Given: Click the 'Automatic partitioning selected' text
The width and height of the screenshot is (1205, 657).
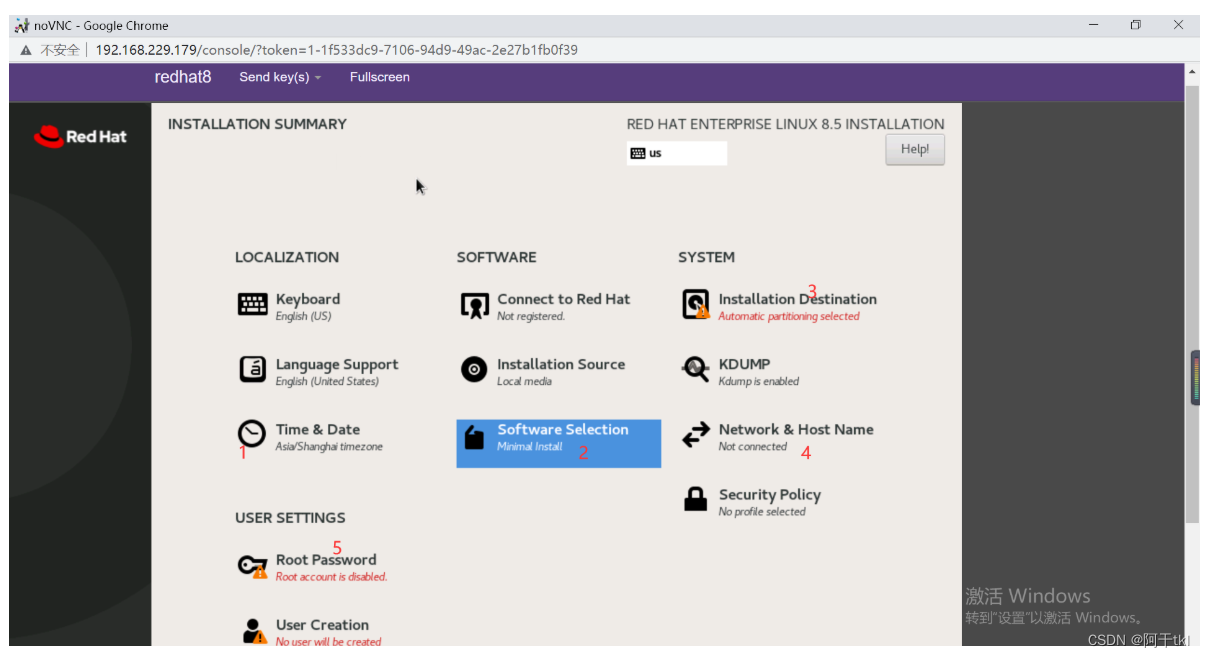Looking at the screenshot, I should tap(789, 316).
